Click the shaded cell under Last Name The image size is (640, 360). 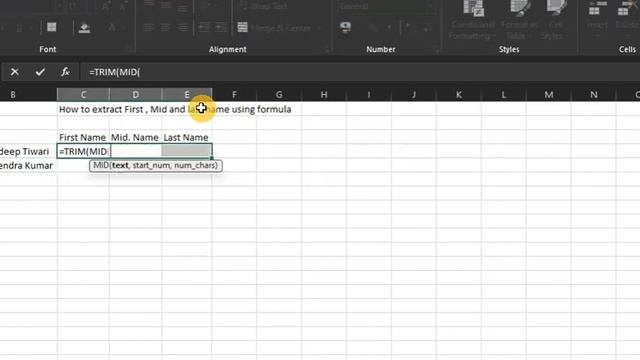(x=187, y=151)
